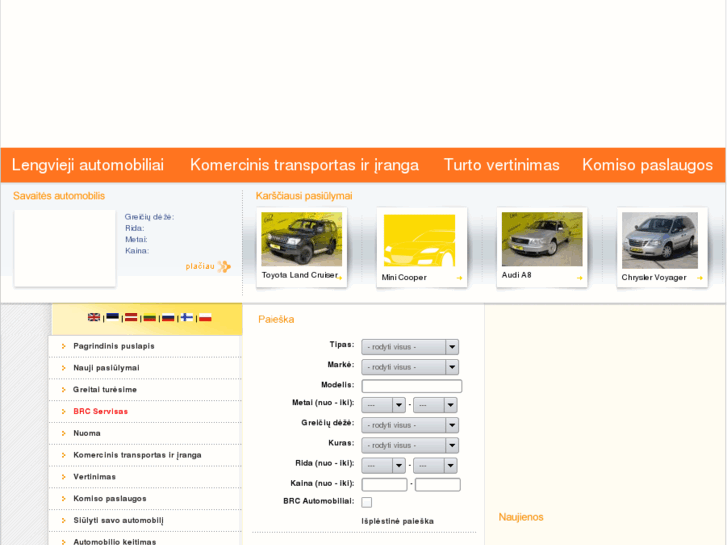Open Nuoma sidebar link
Viewport: 727px width, 545px height.
[x=87, y=433]
